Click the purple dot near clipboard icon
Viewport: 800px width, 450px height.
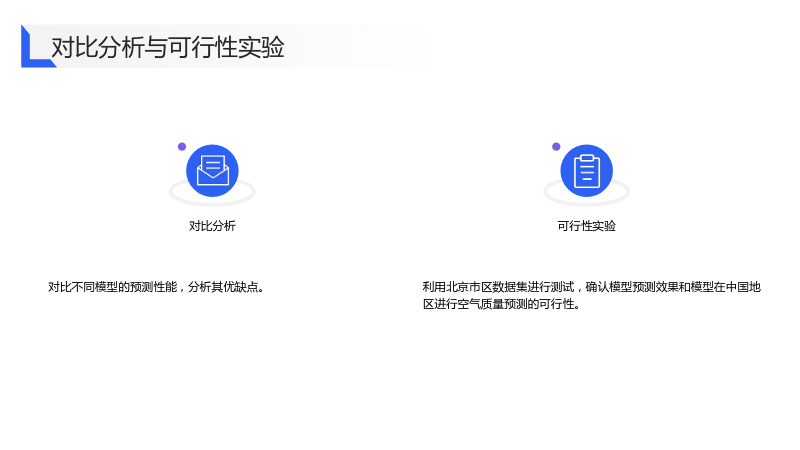click(x=556, y=147)
